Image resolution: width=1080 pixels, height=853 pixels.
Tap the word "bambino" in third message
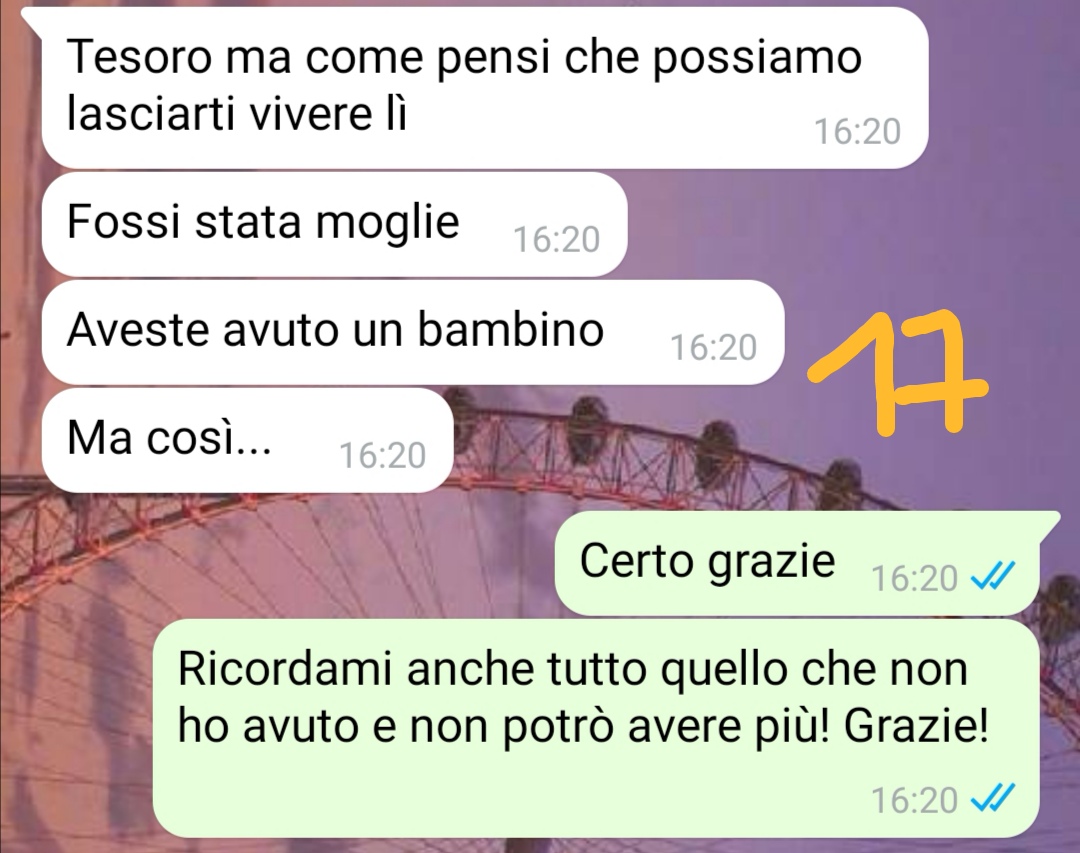tap(510, 329)
